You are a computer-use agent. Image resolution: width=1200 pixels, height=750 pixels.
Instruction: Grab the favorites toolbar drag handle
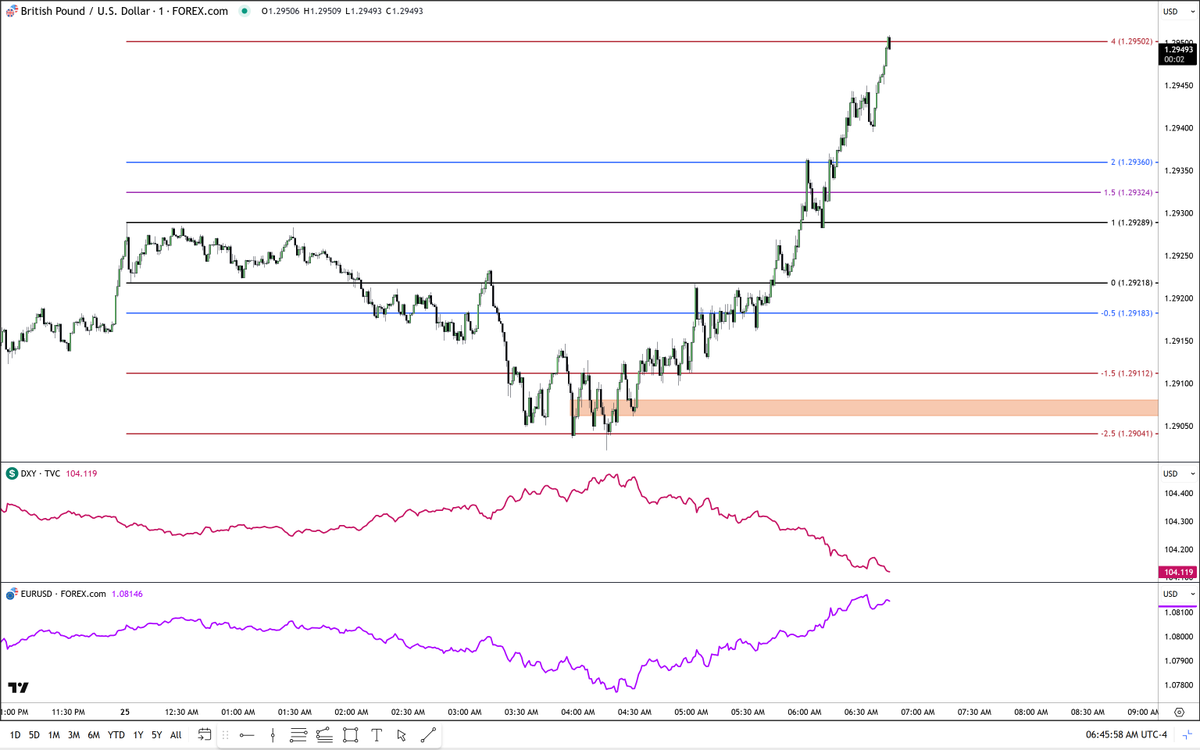[225, 735]
